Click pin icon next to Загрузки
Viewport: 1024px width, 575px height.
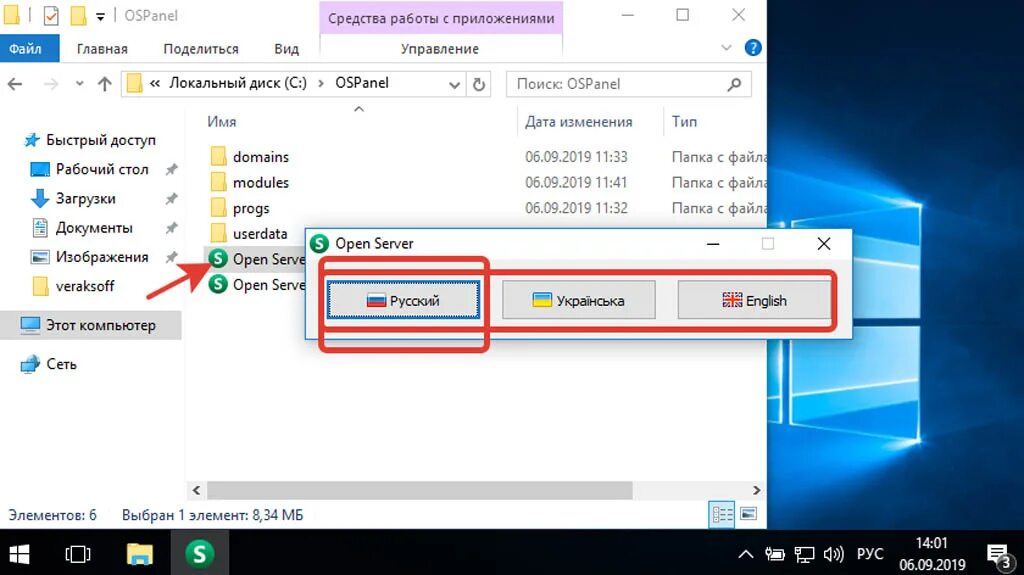pyautogui.click(x=171, y=199)
